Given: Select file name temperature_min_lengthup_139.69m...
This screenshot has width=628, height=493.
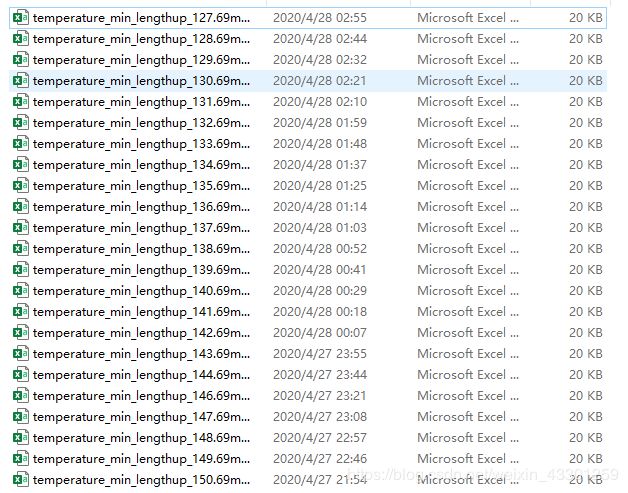Looking at the screenshot, I should tap(141, 270).
